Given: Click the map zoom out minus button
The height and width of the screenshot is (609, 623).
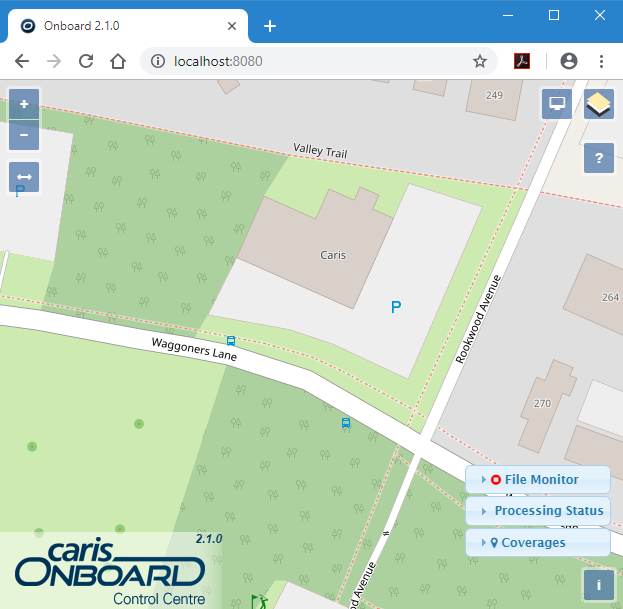Looking at the screenshot, I should coord(24,135).
